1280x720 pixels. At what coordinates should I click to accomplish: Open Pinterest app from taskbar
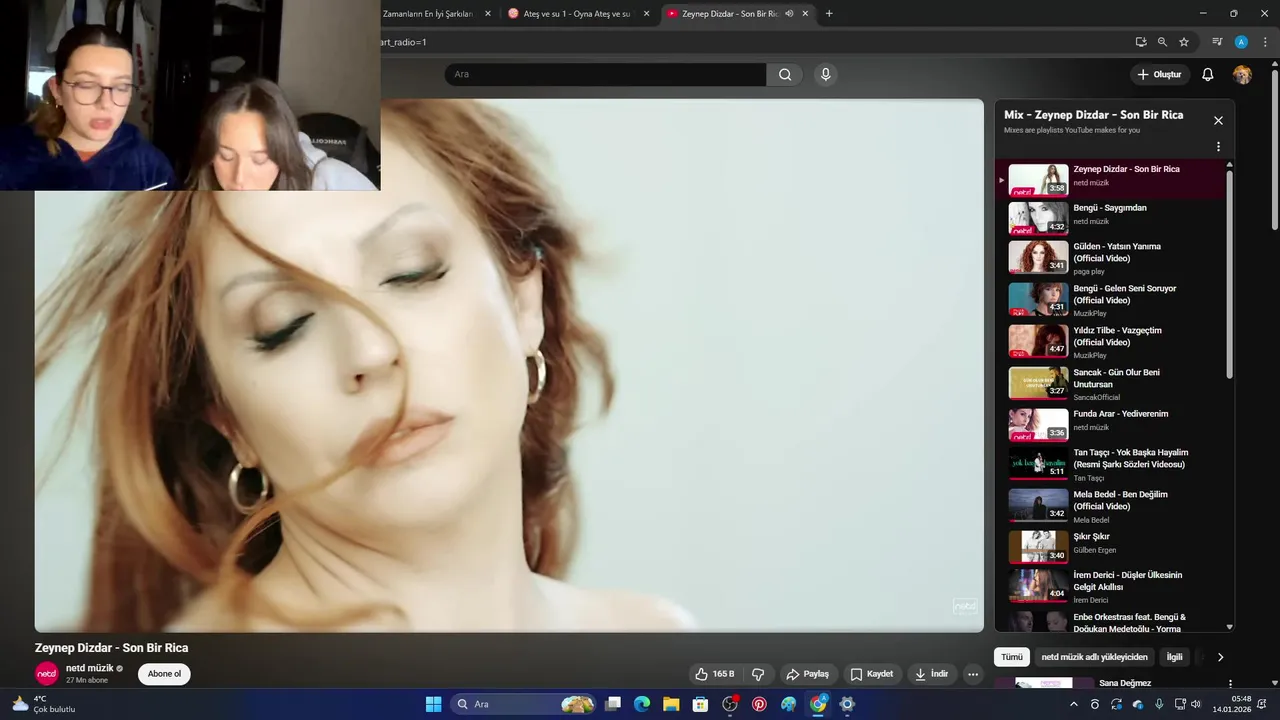tap(759, 704)
